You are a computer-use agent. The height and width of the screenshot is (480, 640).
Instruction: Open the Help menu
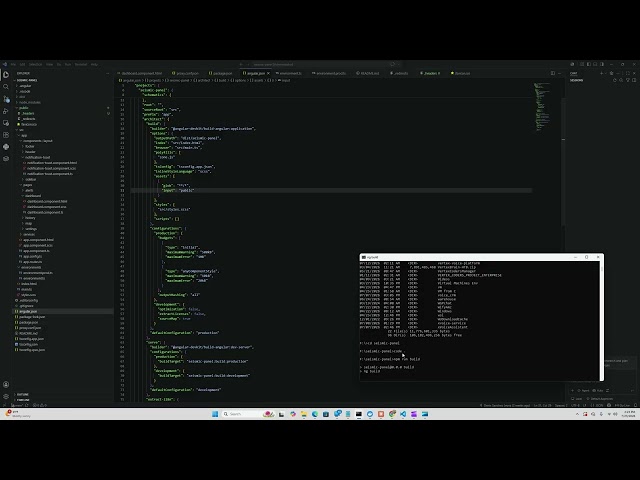tap(94, 64)
